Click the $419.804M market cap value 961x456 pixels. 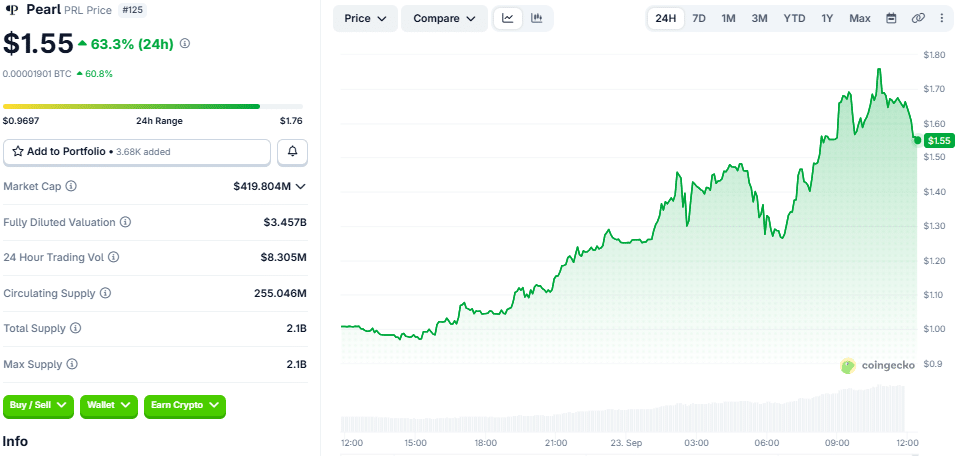pos(262,186)
